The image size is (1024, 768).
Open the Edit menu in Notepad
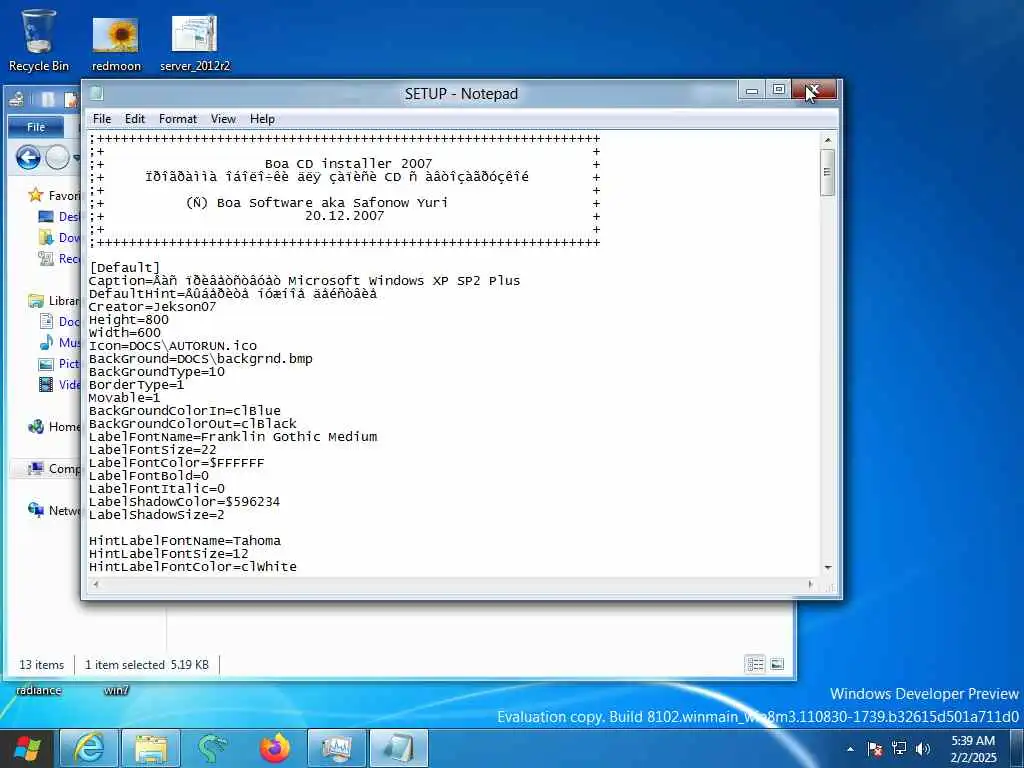click(x=135, y=119)
